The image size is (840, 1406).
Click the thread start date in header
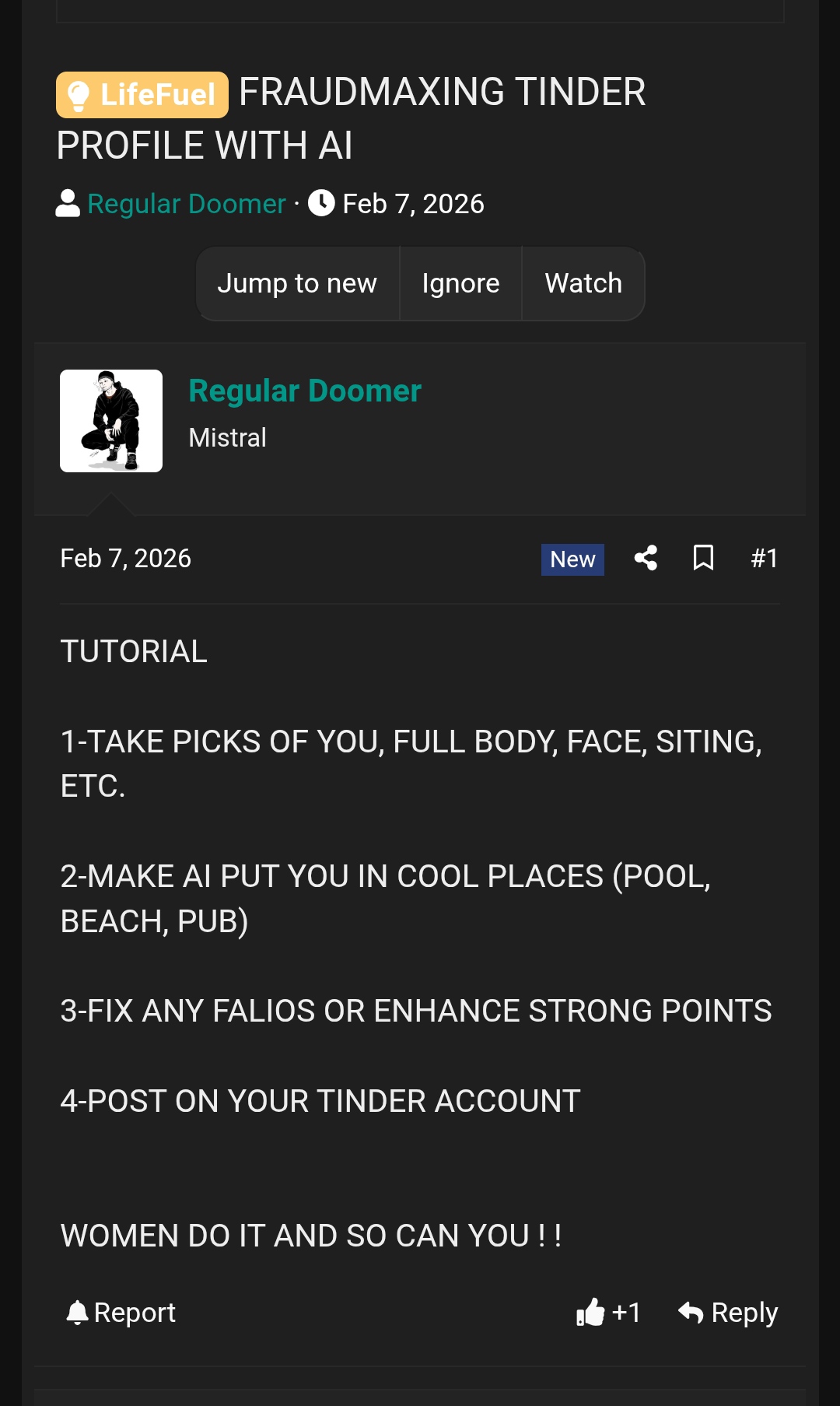[413, 204]
